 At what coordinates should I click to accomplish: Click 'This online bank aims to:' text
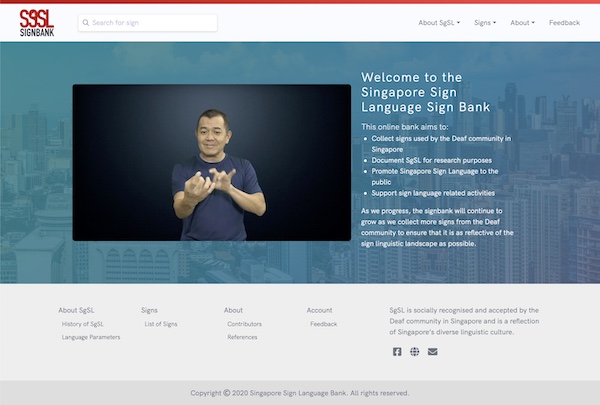tap(404, 127)
